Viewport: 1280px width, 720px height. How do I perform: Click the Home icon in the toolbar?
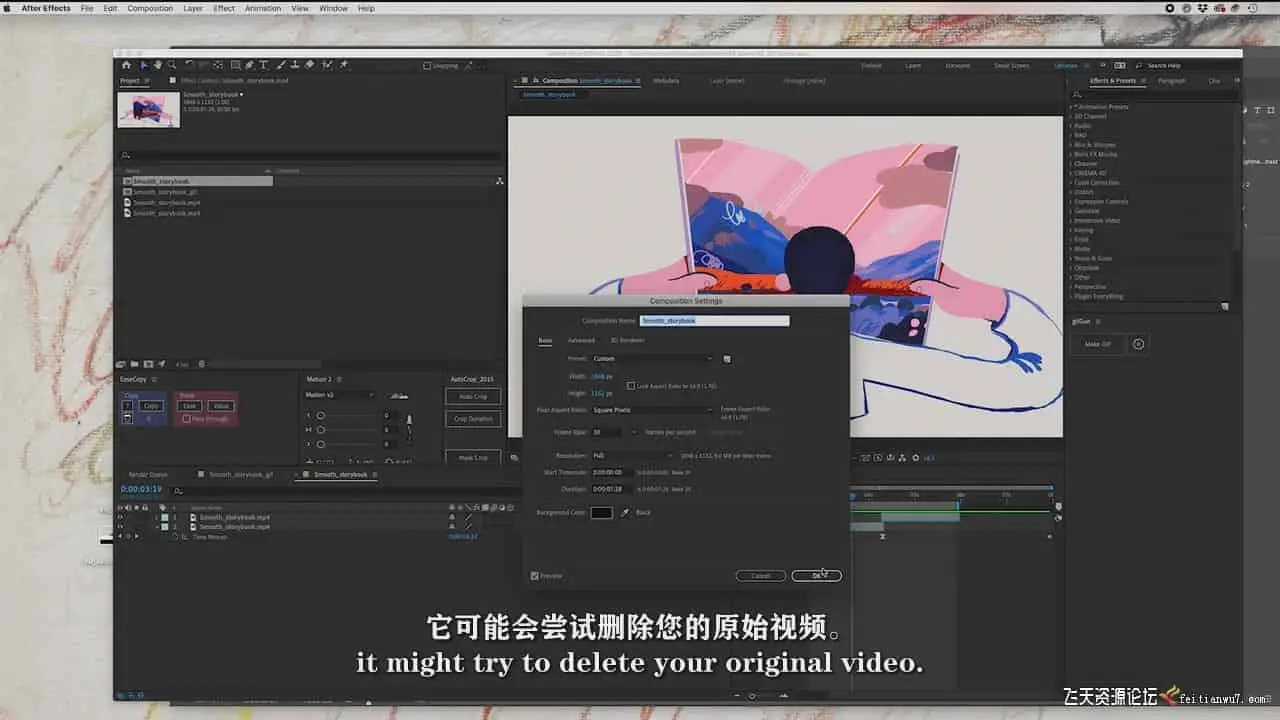click(127, 65)
